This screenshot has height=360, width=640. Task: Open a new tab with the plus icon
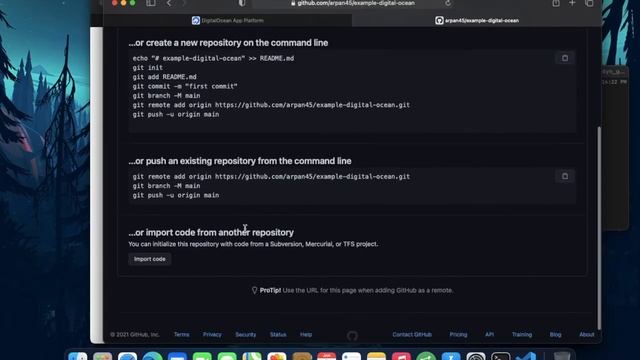pos(572,3)
